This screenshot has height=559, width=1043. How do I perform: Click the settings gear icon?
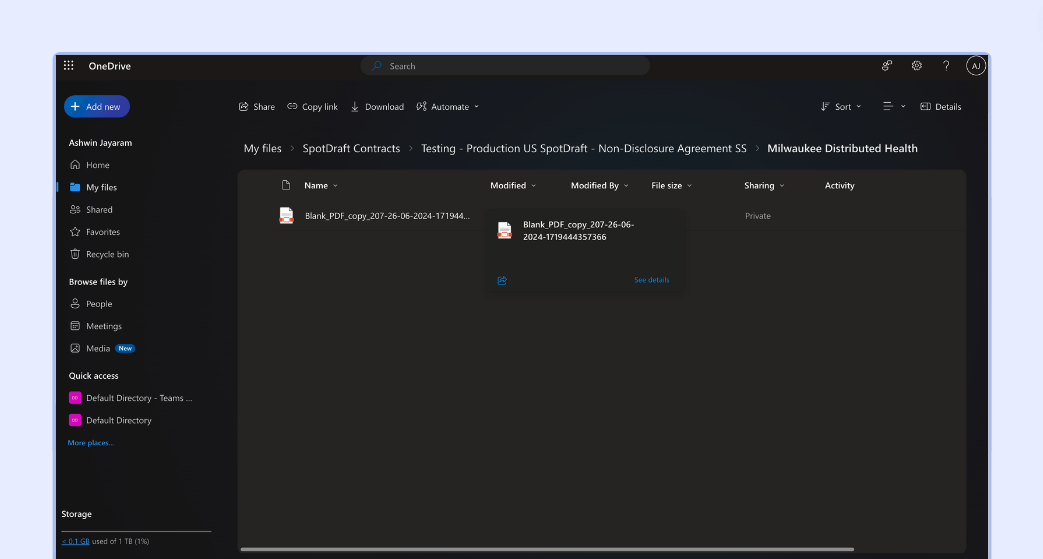(x=916, y=66)
